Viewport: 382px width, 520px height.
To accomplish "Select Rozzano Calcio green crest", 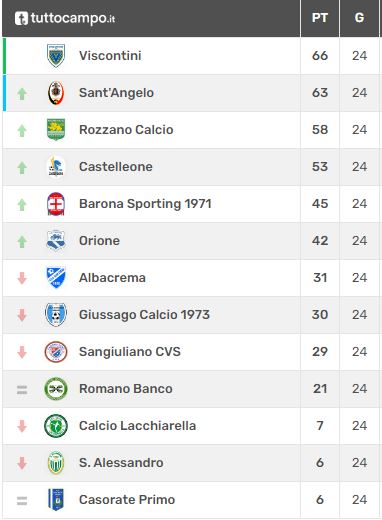I will tap(56, 129).
